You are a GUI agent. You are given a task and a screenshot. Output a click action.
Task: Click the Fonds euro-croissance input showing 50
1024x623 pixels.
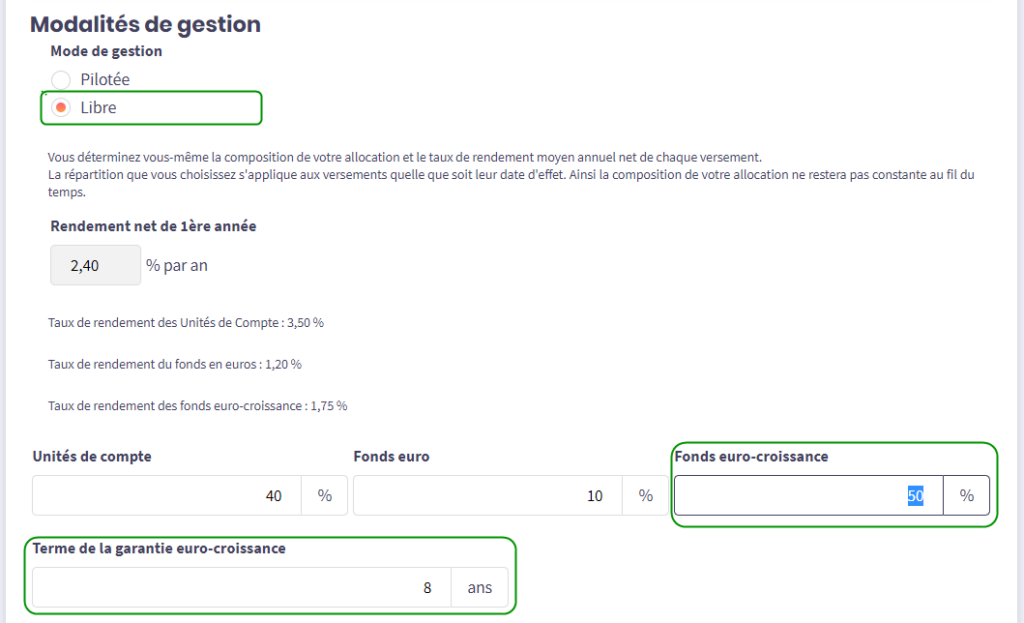808,495
